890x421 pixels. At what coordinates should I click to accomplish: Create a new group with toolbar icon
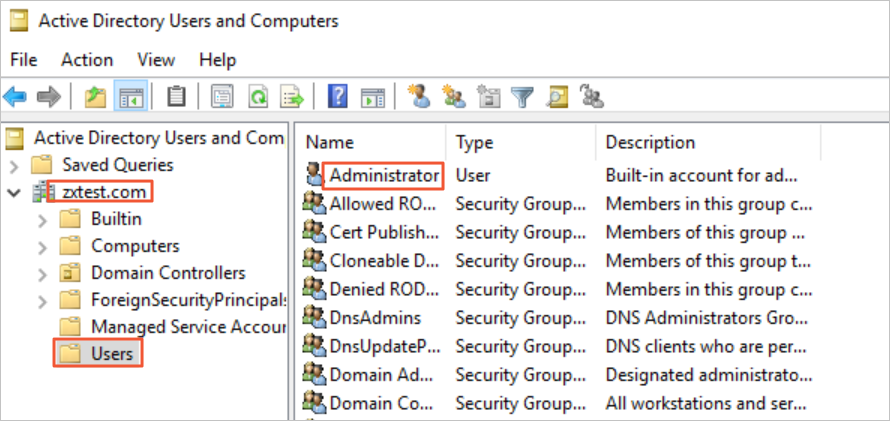tap(455, 97)
